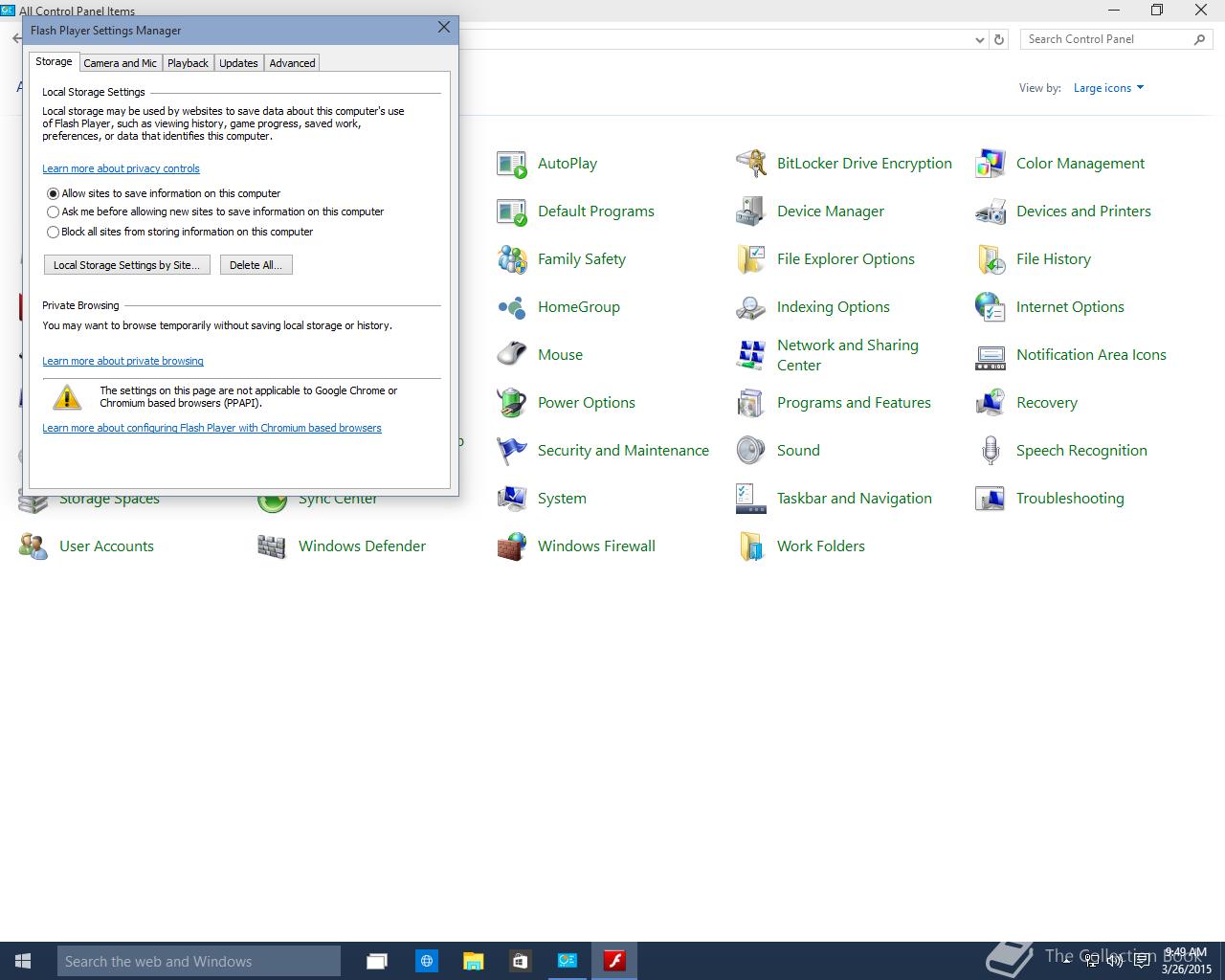Click the Power Options battery icon
The height and width of the screenshot is (980, 1225).
[512, 403]
